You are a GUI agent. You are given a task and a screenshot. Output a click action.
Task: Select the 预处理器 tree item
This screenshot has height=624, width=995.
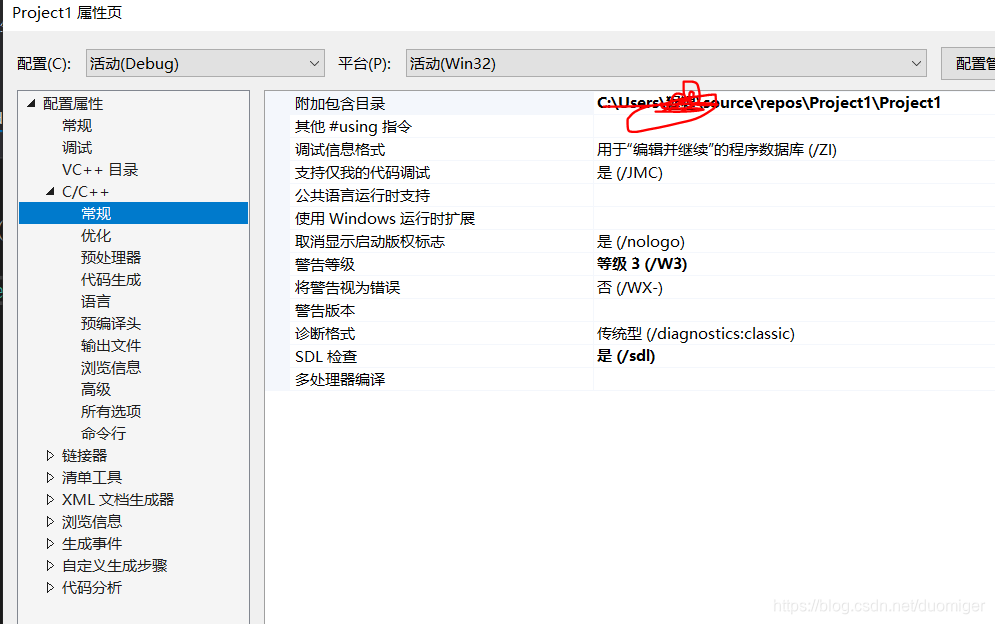[111, 257]
